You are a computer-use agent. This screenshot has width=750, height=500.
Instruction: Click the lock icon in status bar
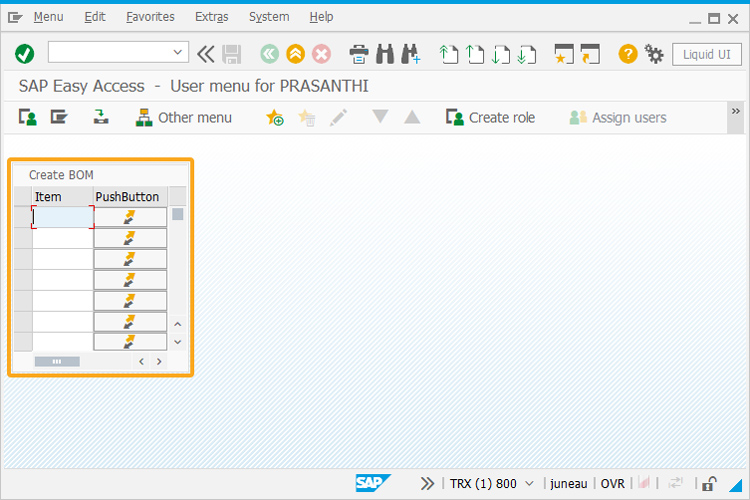tap(709, 484)
